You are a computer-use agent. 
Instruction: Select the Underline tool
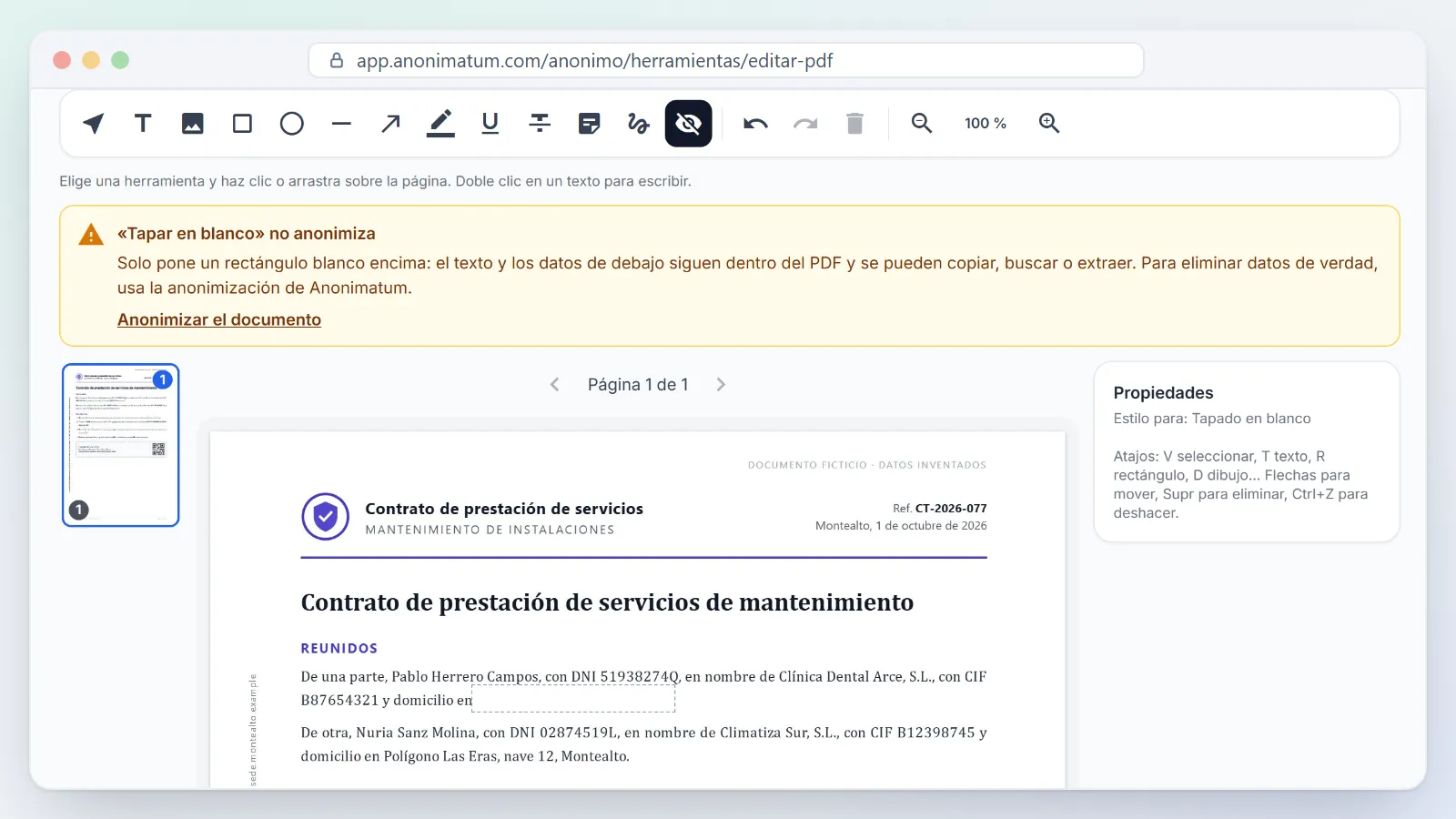(x=490, y=124)
